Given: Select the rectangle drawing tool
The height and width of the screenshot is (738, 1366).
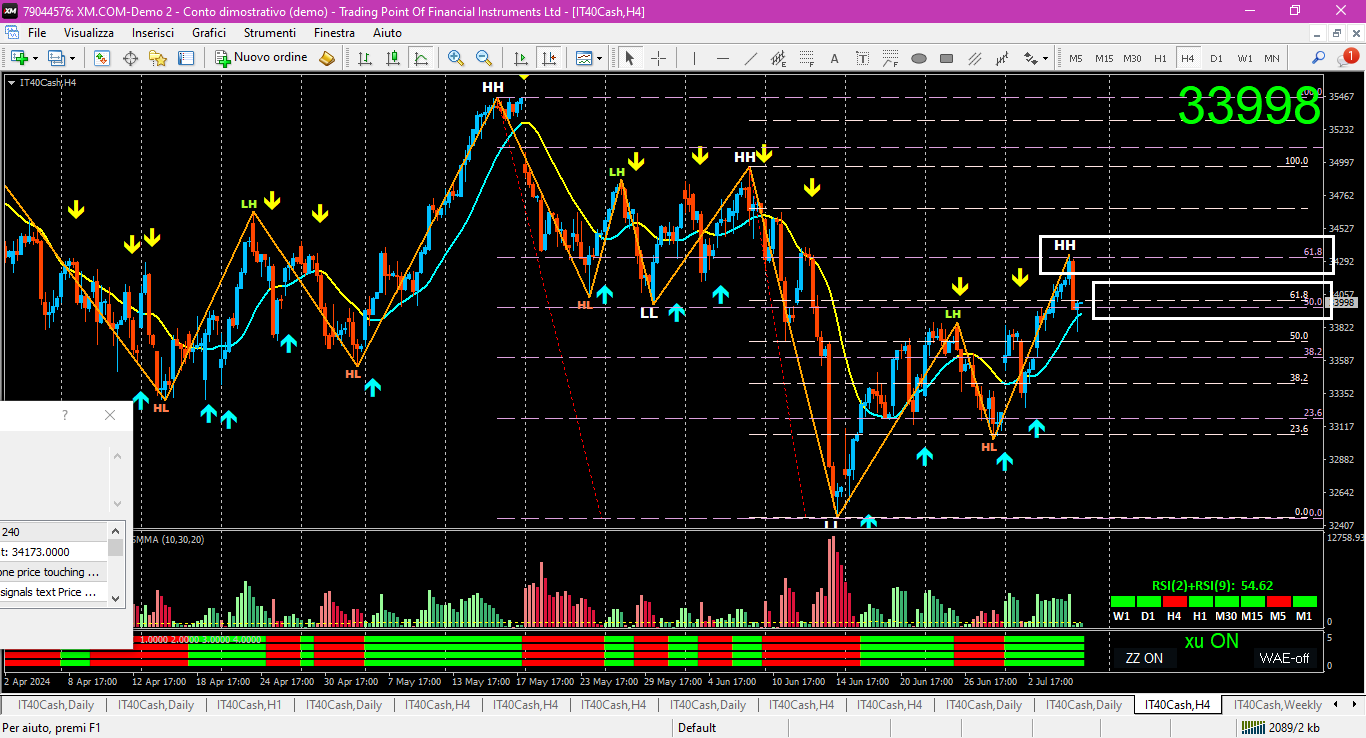Looking at the screenshot, I should coord(946,58).
